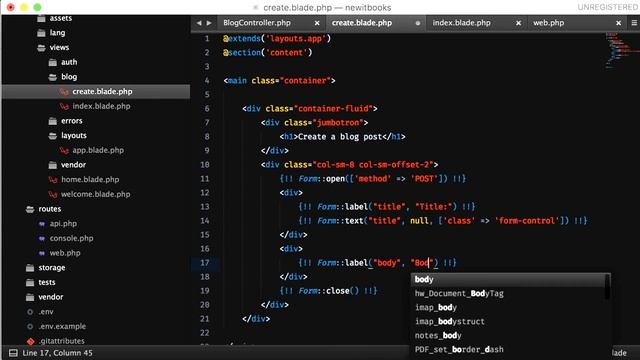Screen dimensions: 640x360
Task: Open web.php from the sidebar
Action: tap(65, 253)
